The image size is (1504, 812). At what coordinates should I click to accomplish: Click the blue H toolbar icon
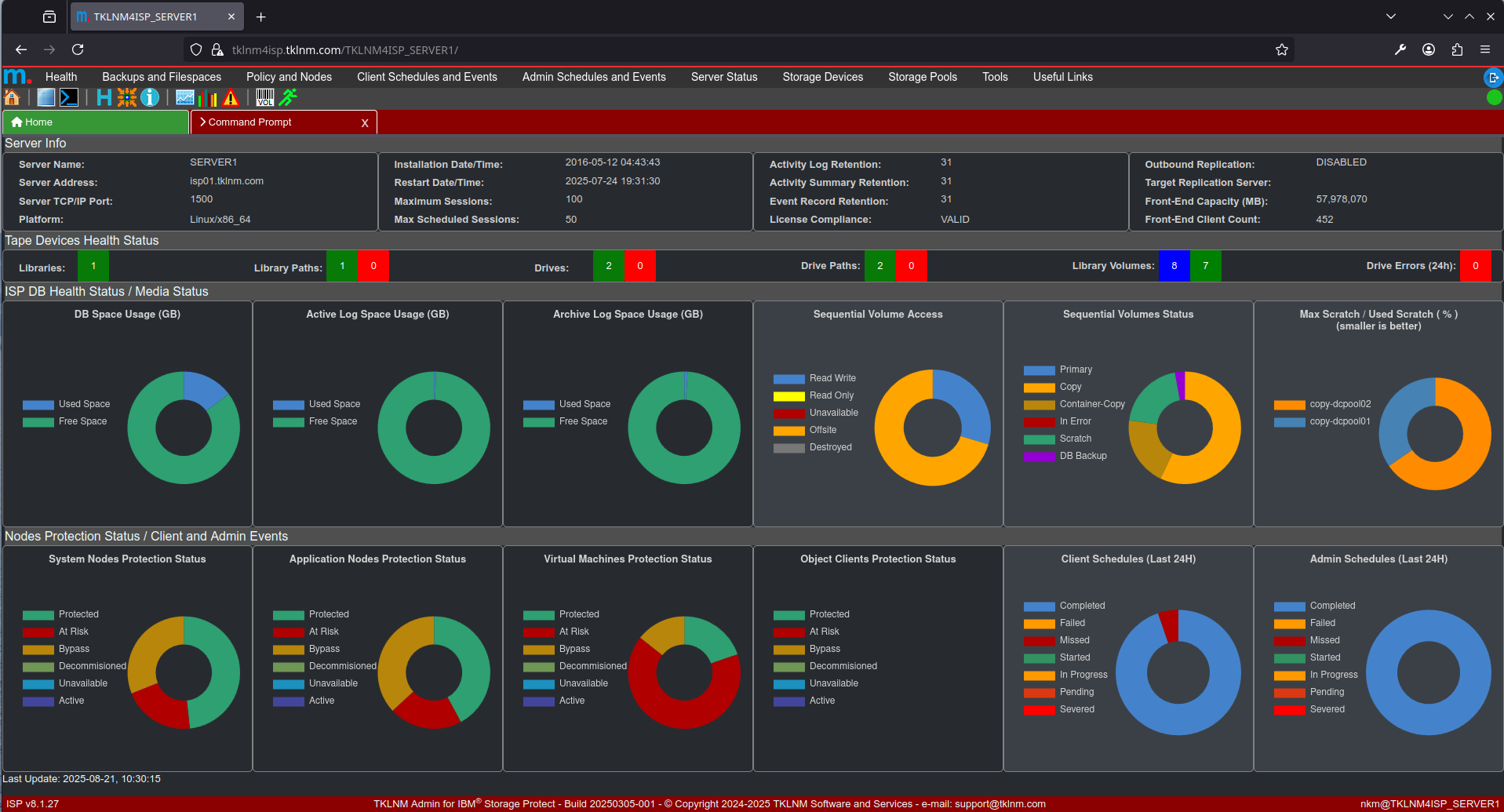(104, 97)
